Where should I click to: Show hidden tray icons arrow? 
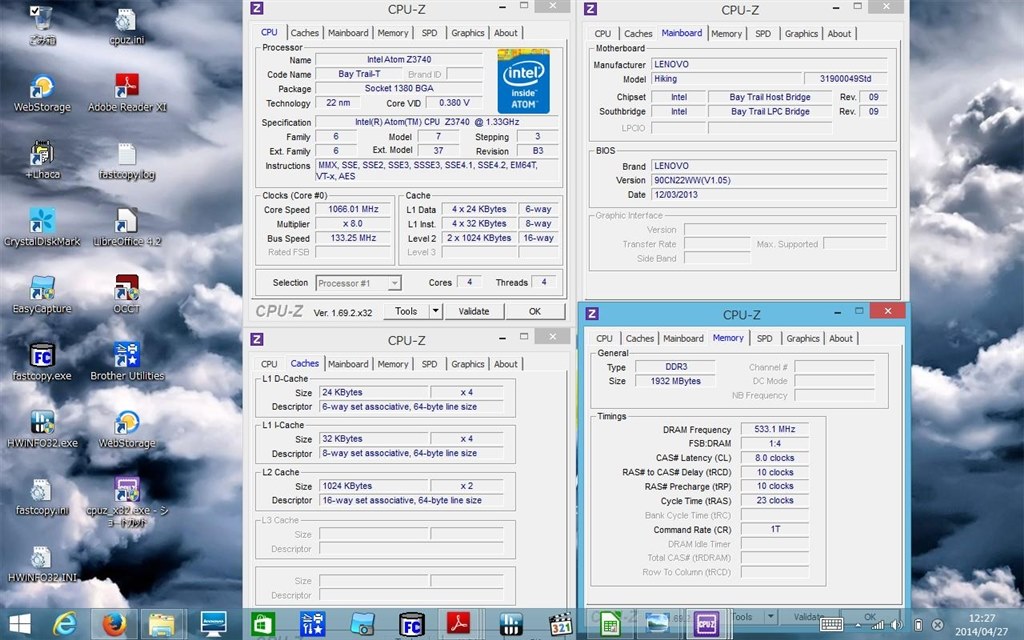click(x=857, y=626)
